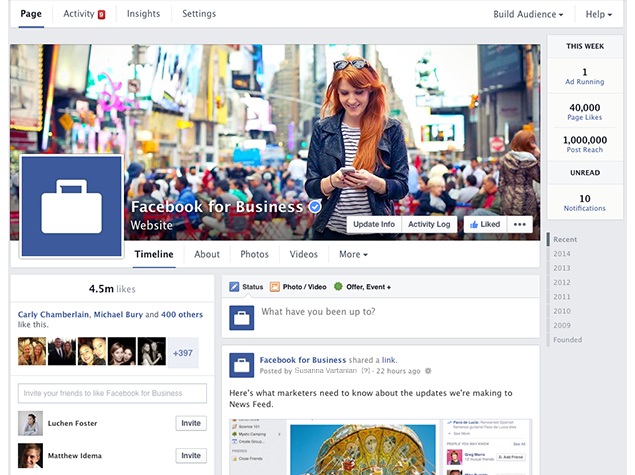Click Luchen Foster's profile photo
Viewport: 635px width, 475px height.
point(30,423)
